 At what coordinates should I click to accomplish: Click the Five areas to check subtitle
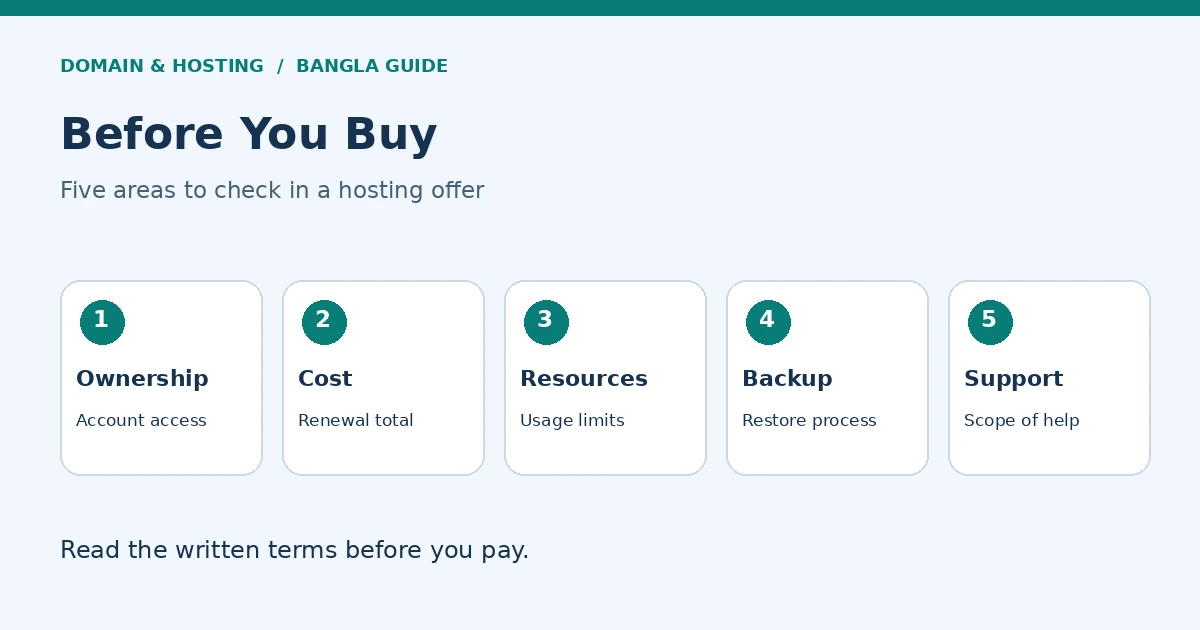(x=272, y=190)
